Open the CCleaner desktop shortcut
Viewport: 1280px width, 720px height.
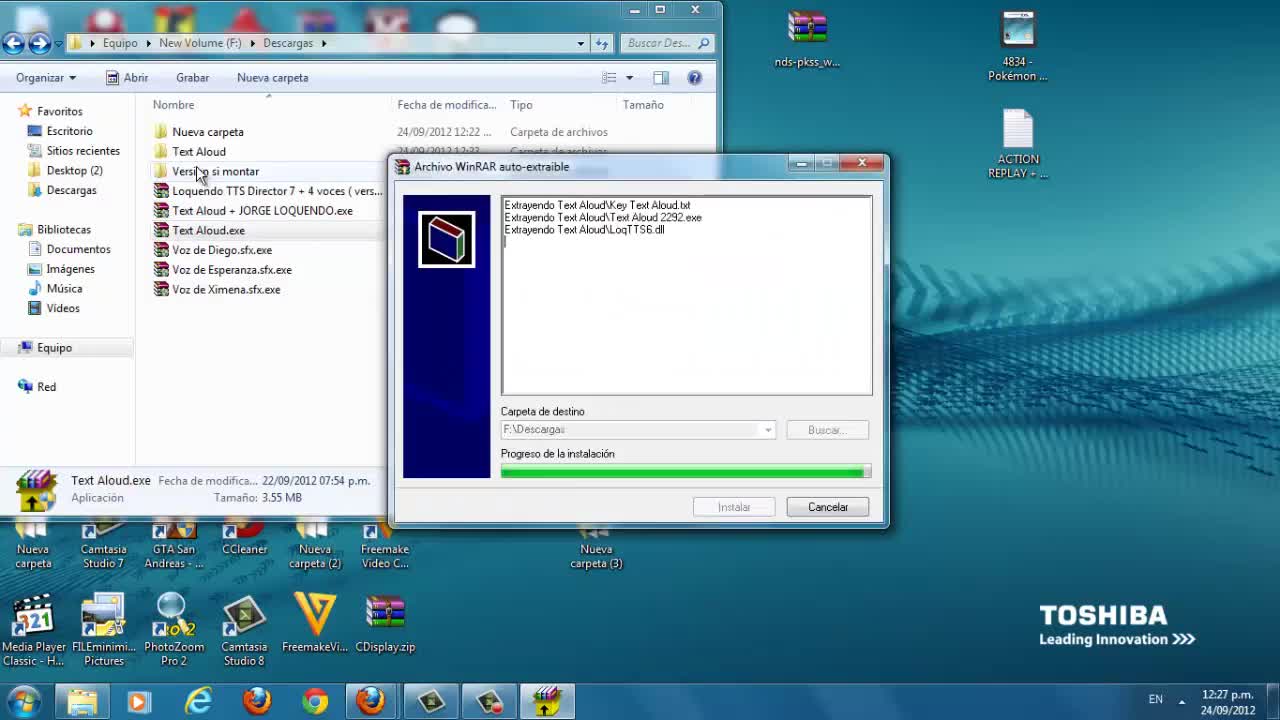tap(244, 545)
